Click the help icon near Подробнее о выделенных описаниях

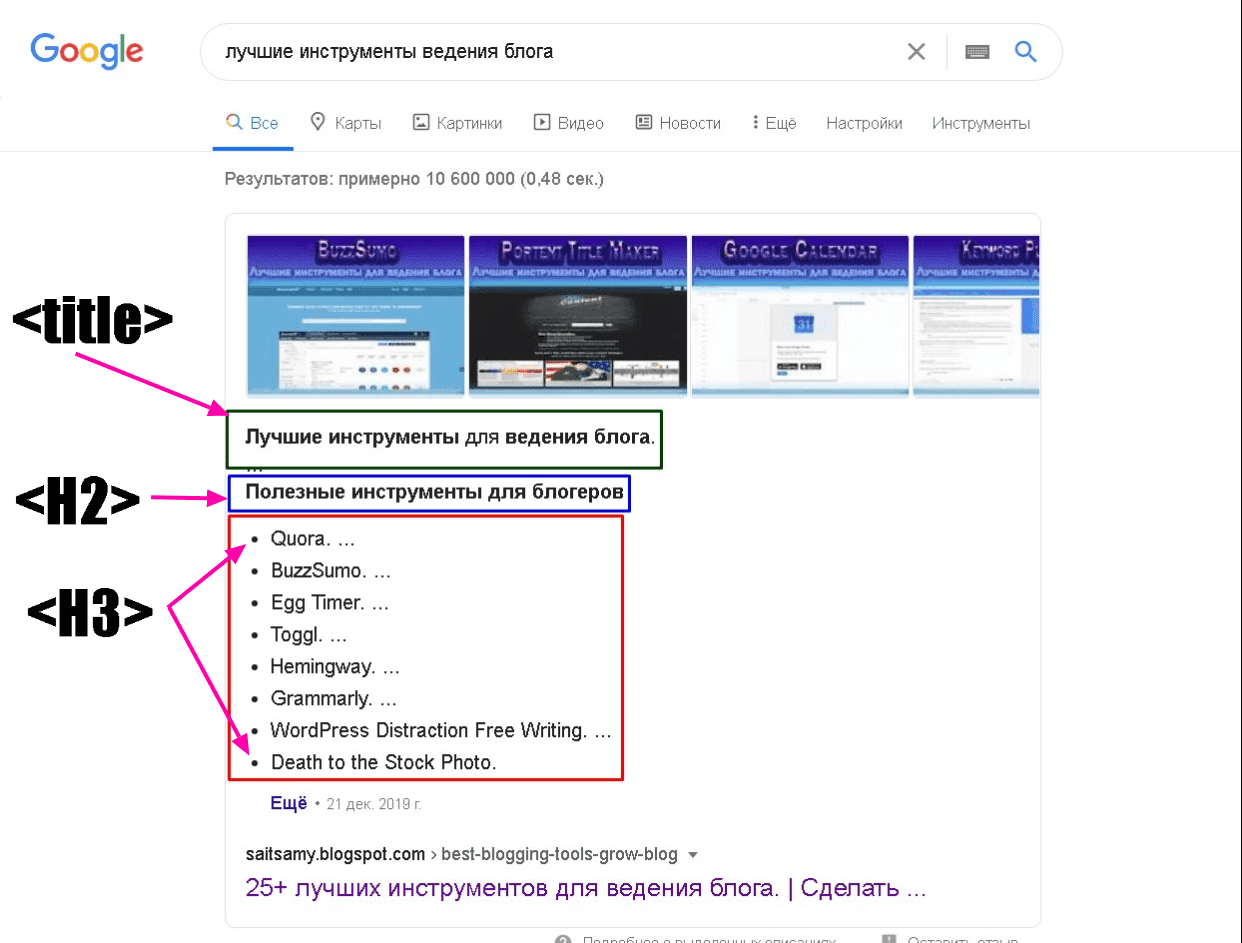(x=563, y=938)
